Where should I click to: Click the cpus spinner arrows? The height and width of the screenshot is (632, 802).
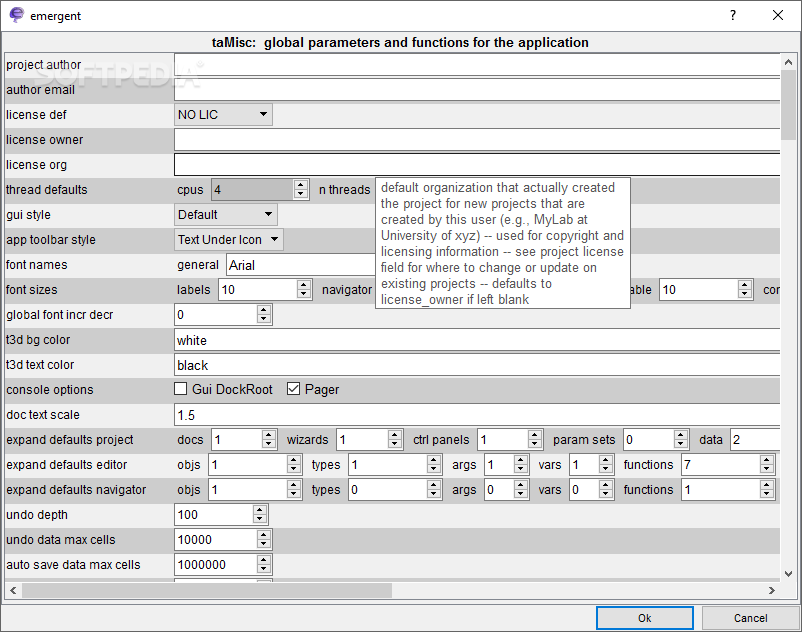tap(301, 190)
